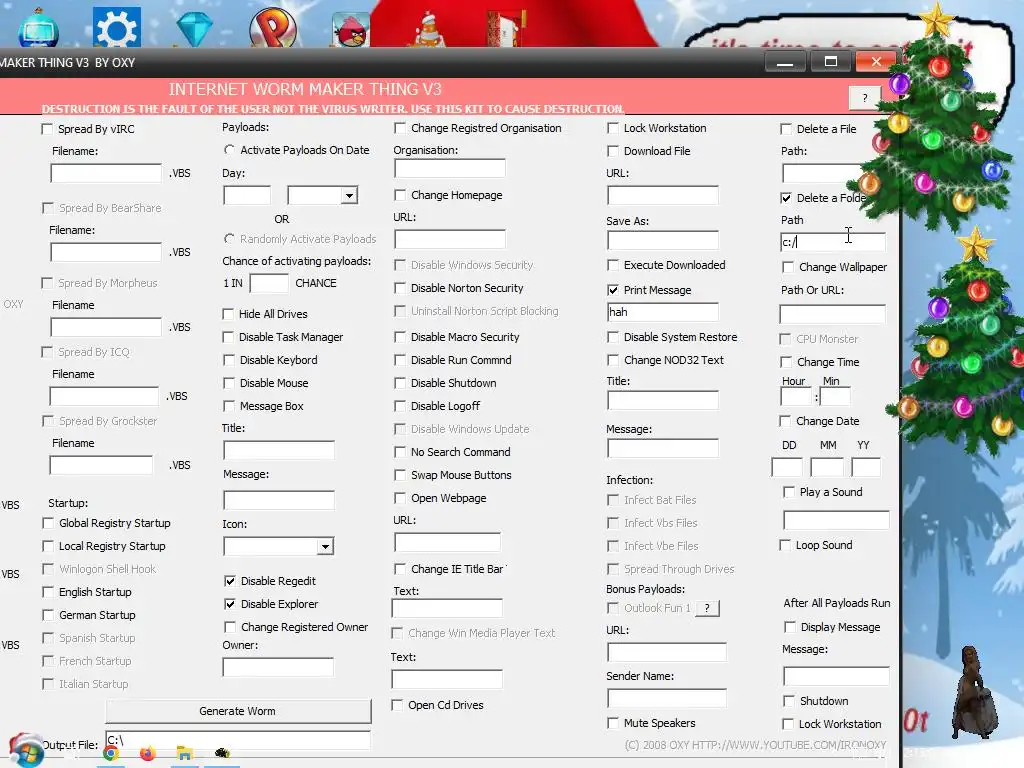This screenshot has height=768, width=1024.
Task: Click the Change Time Hour field
Action: (x=796, y=396)
